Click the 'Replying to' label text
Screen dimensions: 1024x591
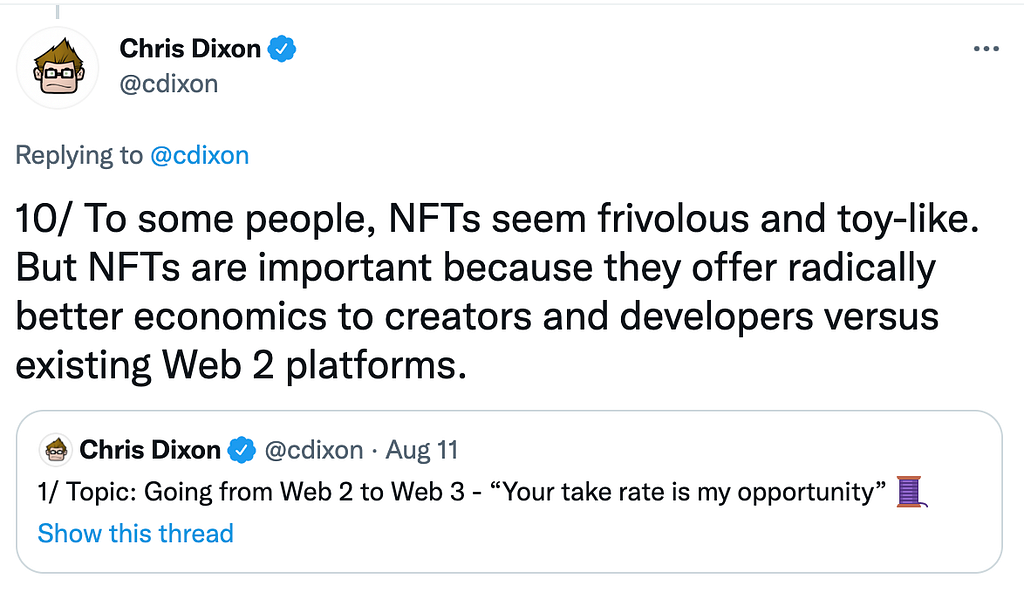[79, 155]
